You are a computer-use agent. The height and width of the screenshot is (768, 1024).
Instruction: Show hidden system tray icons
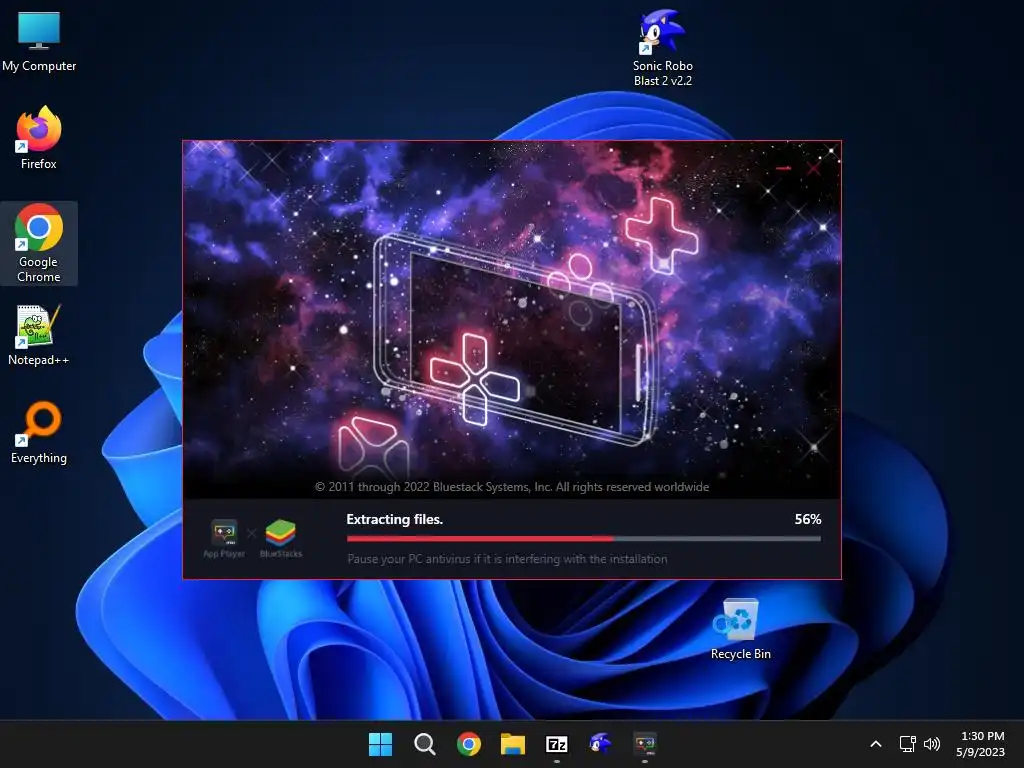[876, 744]
